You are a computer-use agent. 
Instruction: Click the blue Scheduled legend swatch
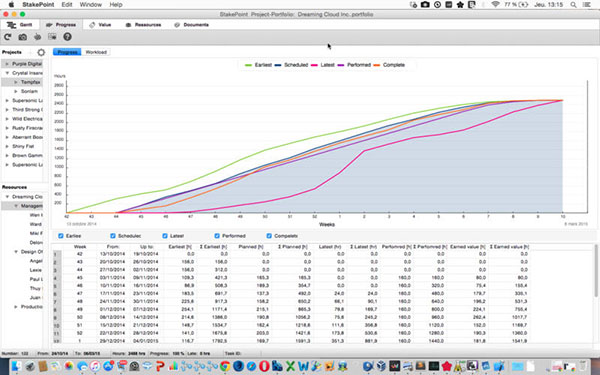(x=278, y=65)
